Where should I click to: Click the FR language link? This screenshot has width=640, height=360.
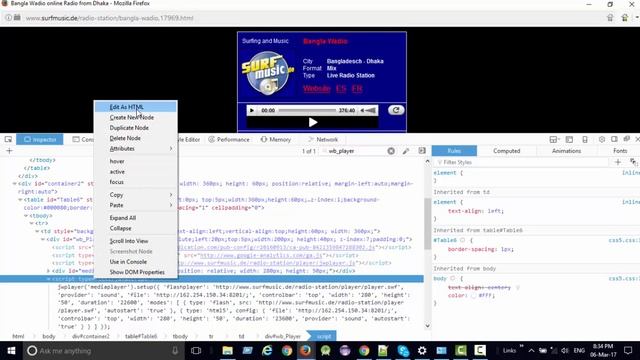tap(357, 89)
